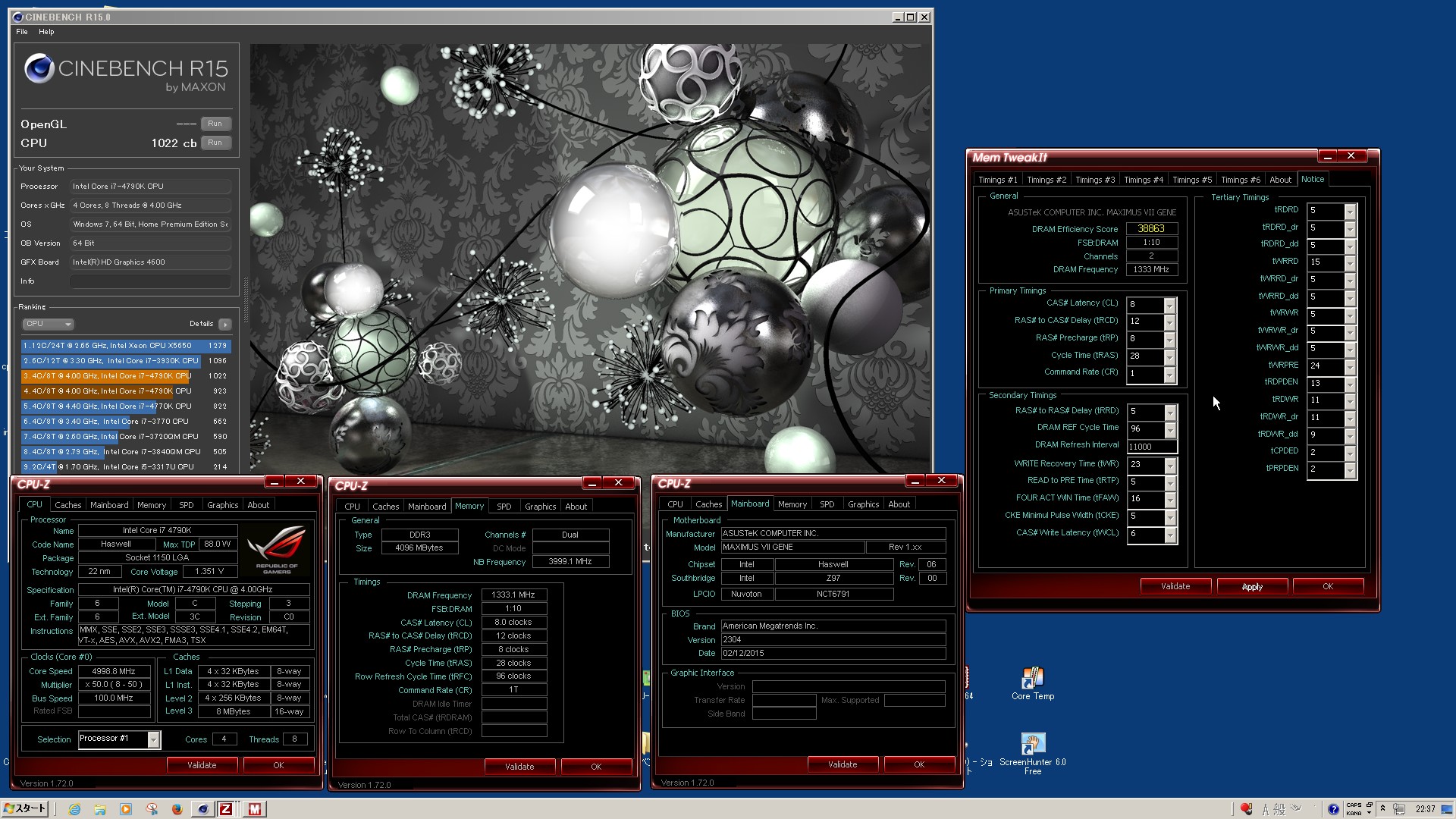This screenshot has height=819, width=1456.
Task: Switch to CPU-Z via its taskbar icon
Action: pos(226,809)
